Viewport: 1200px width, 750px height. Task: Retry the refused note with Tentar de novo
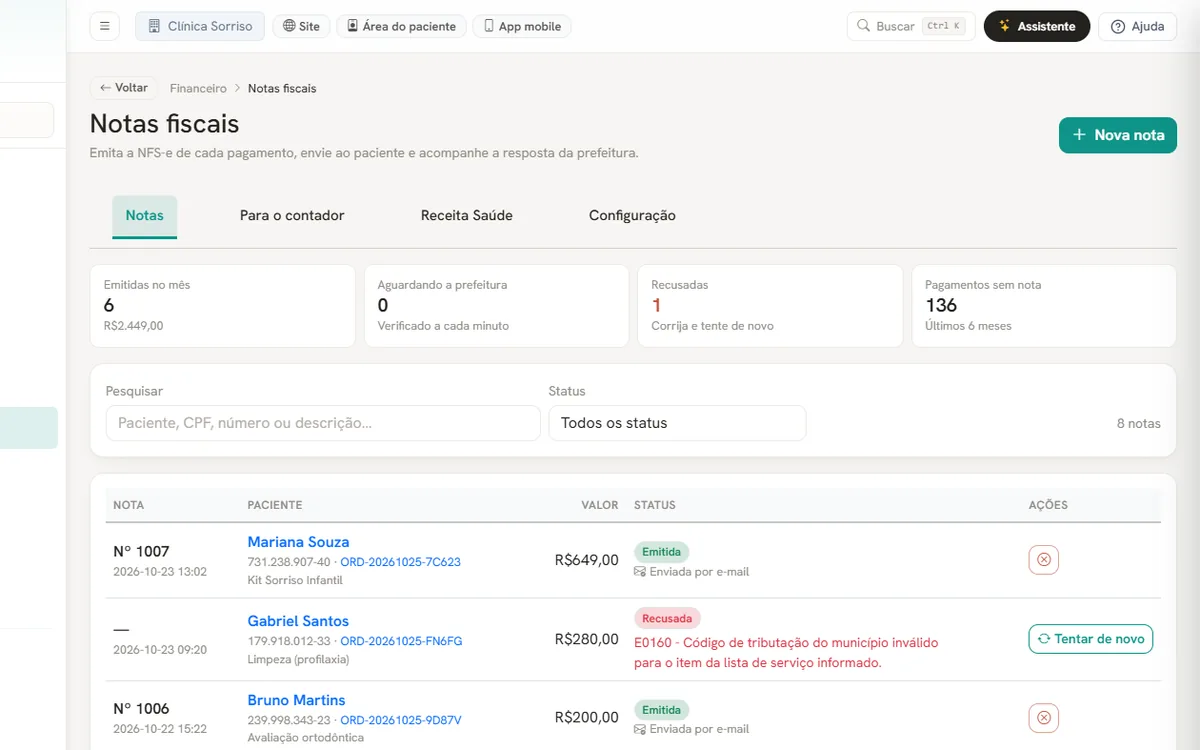(x=1091, y=639)
